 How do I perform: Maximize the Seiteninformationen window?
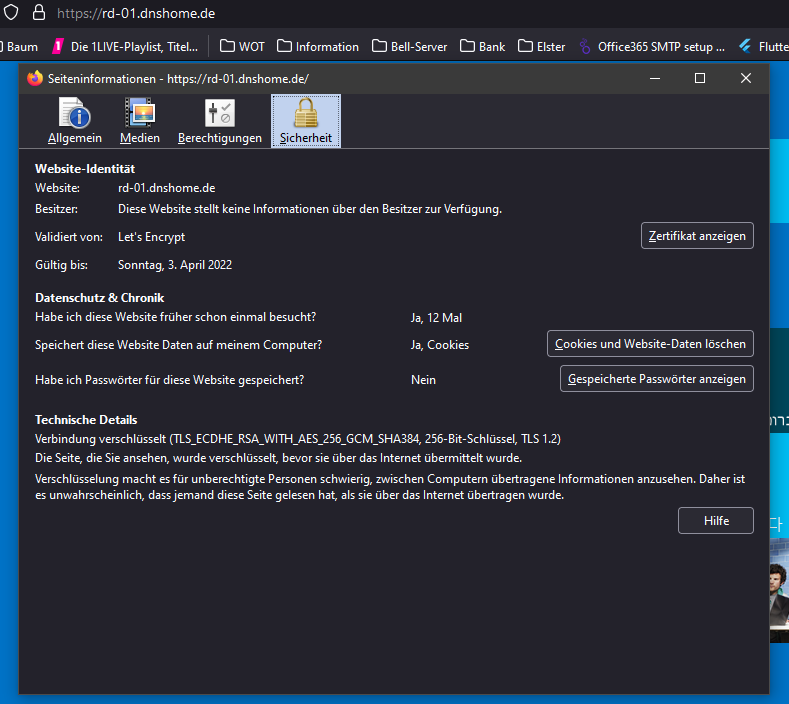point(700,78)
